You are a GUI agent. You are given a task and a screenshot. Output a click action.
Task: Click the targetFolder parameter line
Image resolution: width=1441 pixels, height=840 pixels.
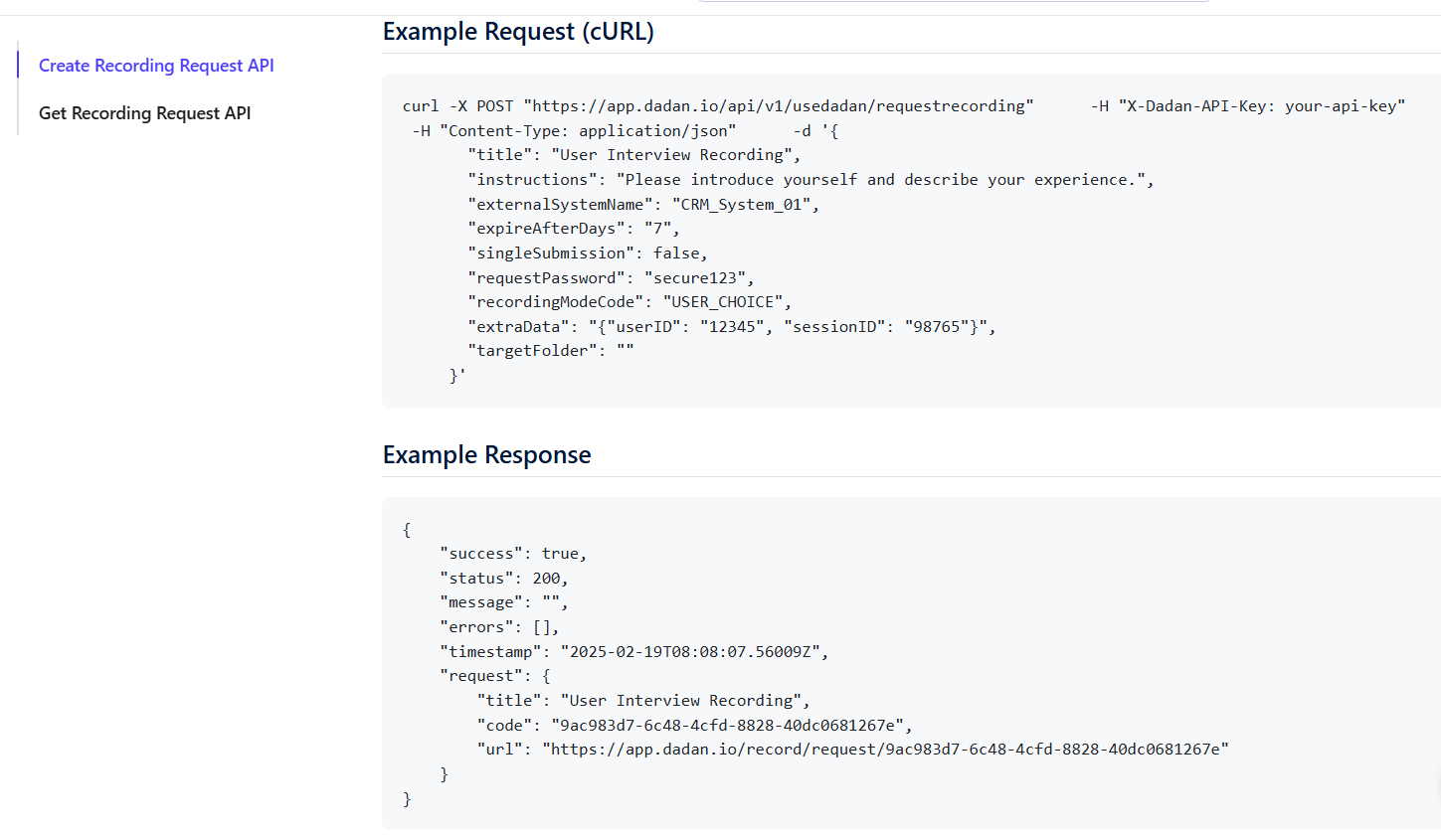tap(550, 351)
